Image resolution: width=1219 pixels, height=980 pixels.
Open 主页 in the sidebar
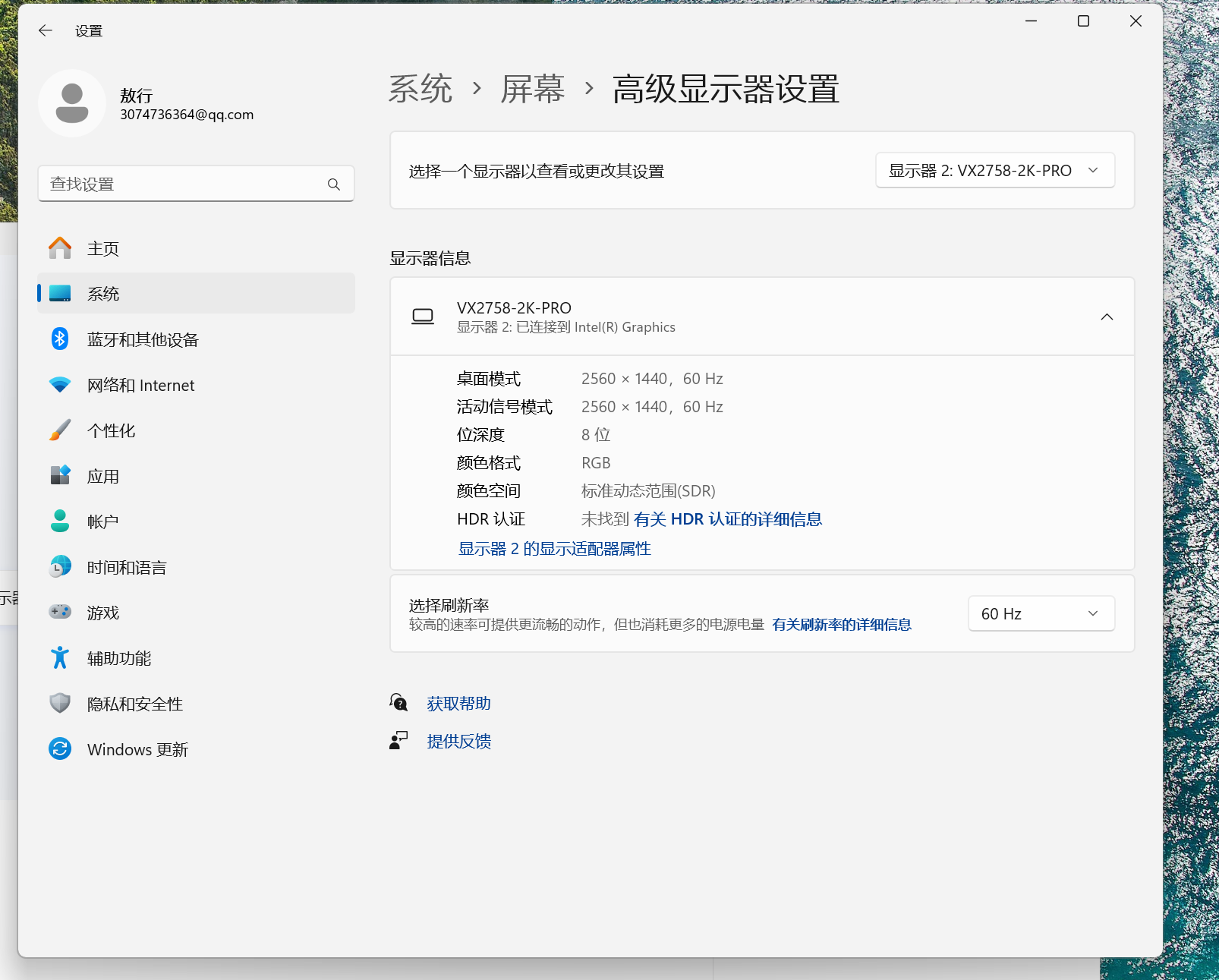103,248
